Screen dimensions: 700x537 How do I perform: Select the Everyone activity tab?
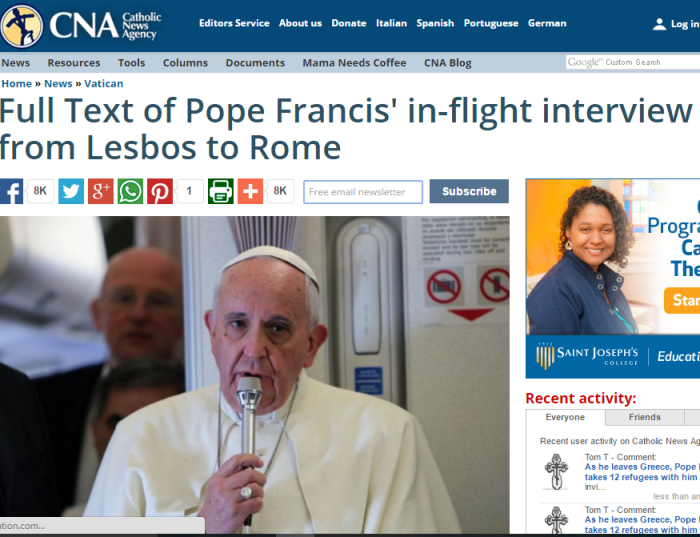pos(565,417)
